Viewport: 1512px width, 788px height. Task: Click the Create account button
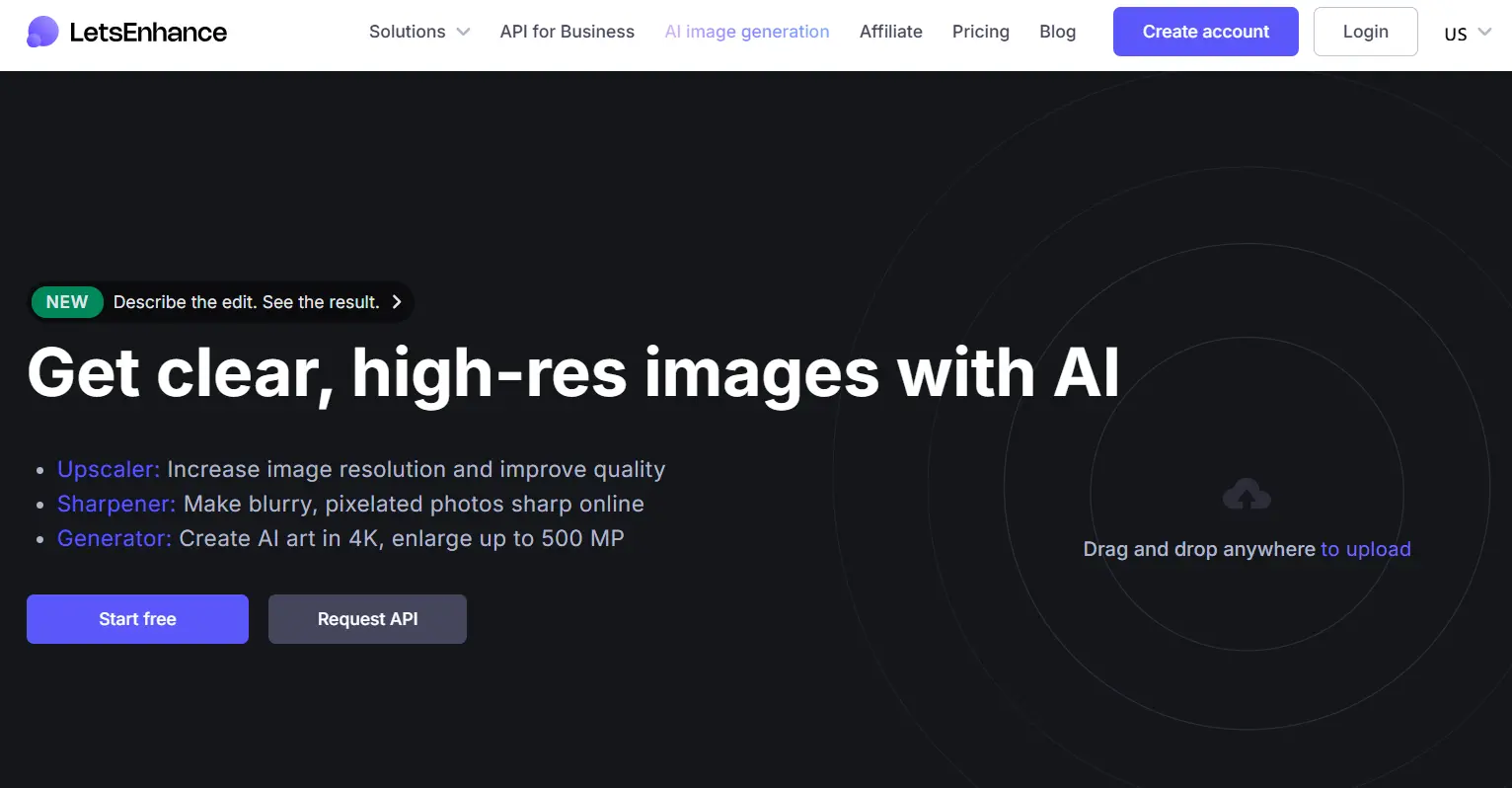tap(1205, 31)
